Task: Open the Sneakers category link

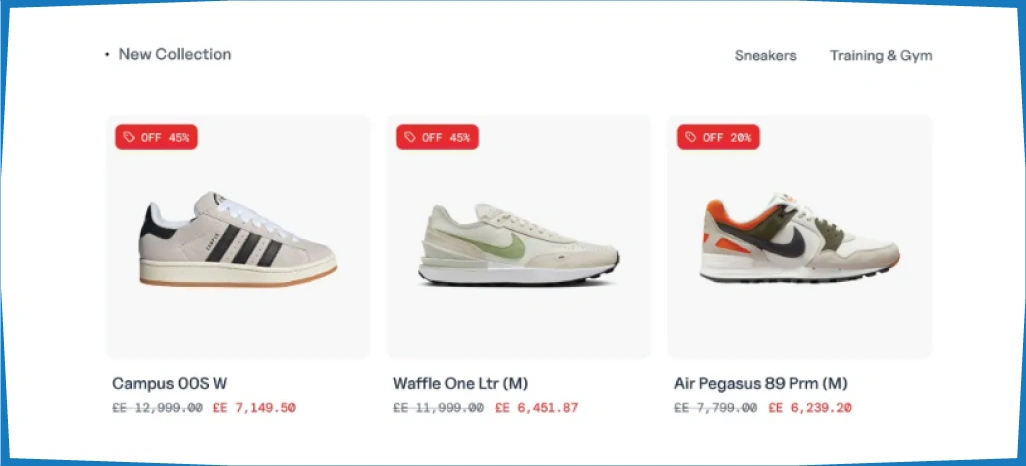Action: [766, 56]
